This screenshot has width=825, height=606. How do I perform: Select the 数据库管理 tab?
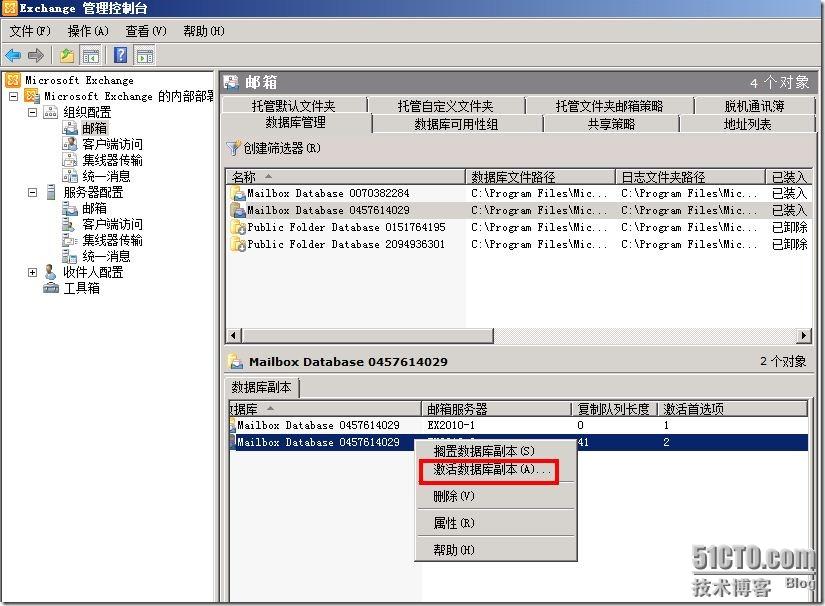click(296, 123)
